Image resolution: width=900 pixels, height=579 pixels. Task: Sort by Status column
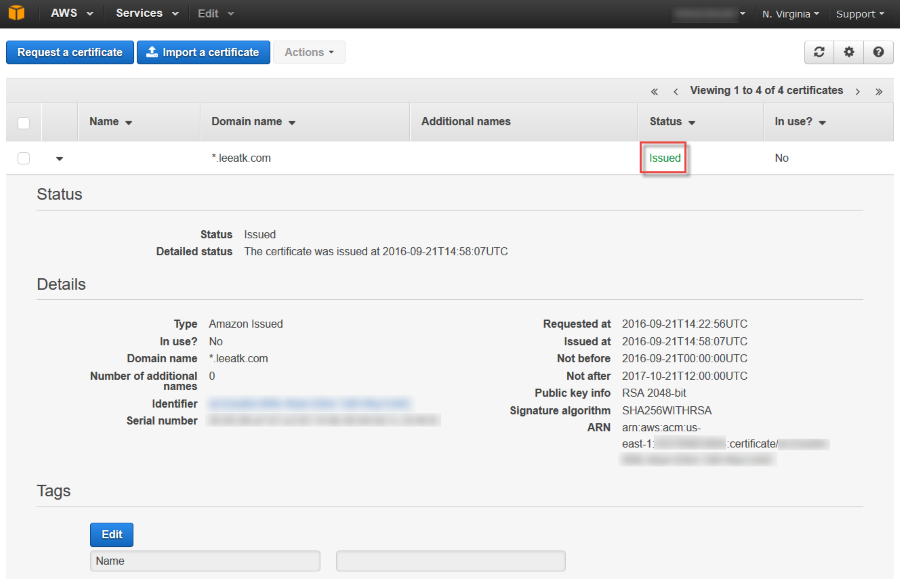coord(672,122)
